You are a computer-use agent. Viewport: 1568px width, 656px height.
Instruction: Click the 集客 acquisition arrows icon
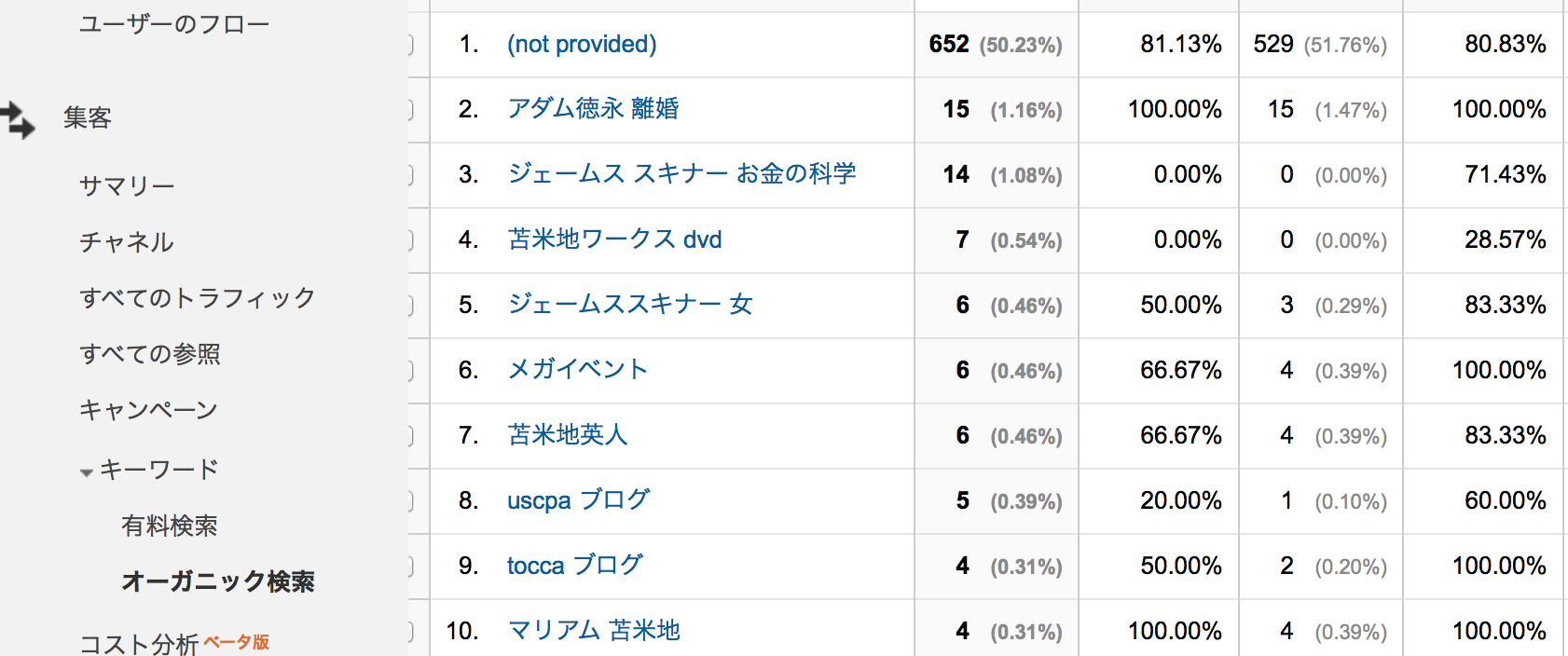coord(18,119)
